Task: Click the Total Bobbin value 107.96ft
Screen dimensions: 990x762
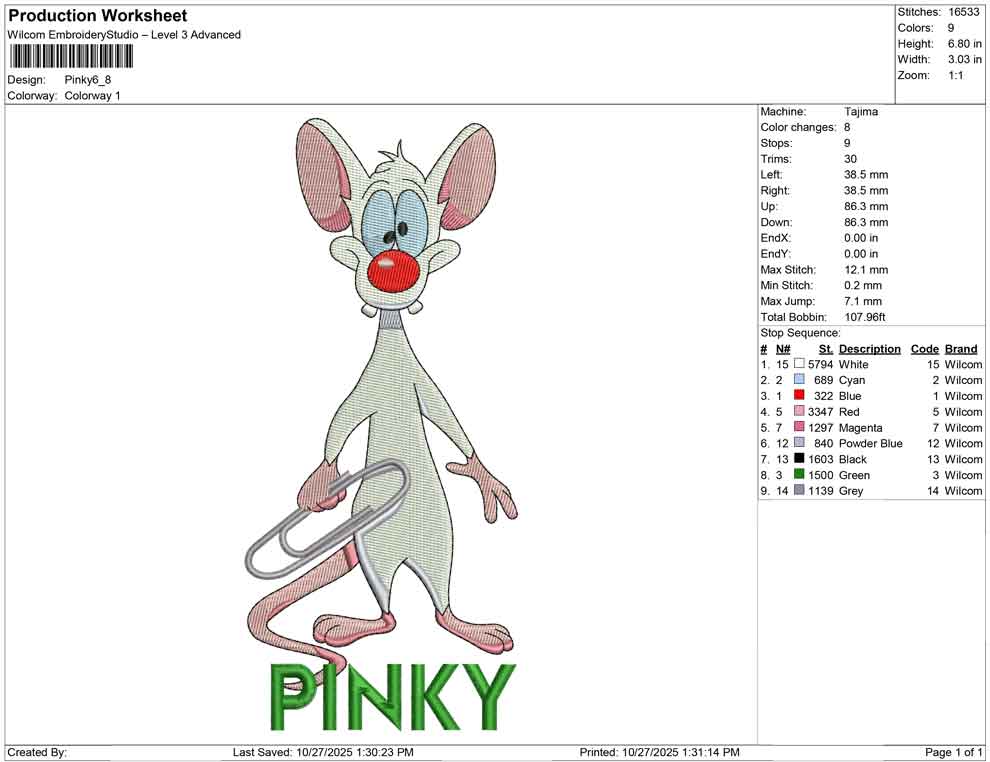Action: coord(865,317)
